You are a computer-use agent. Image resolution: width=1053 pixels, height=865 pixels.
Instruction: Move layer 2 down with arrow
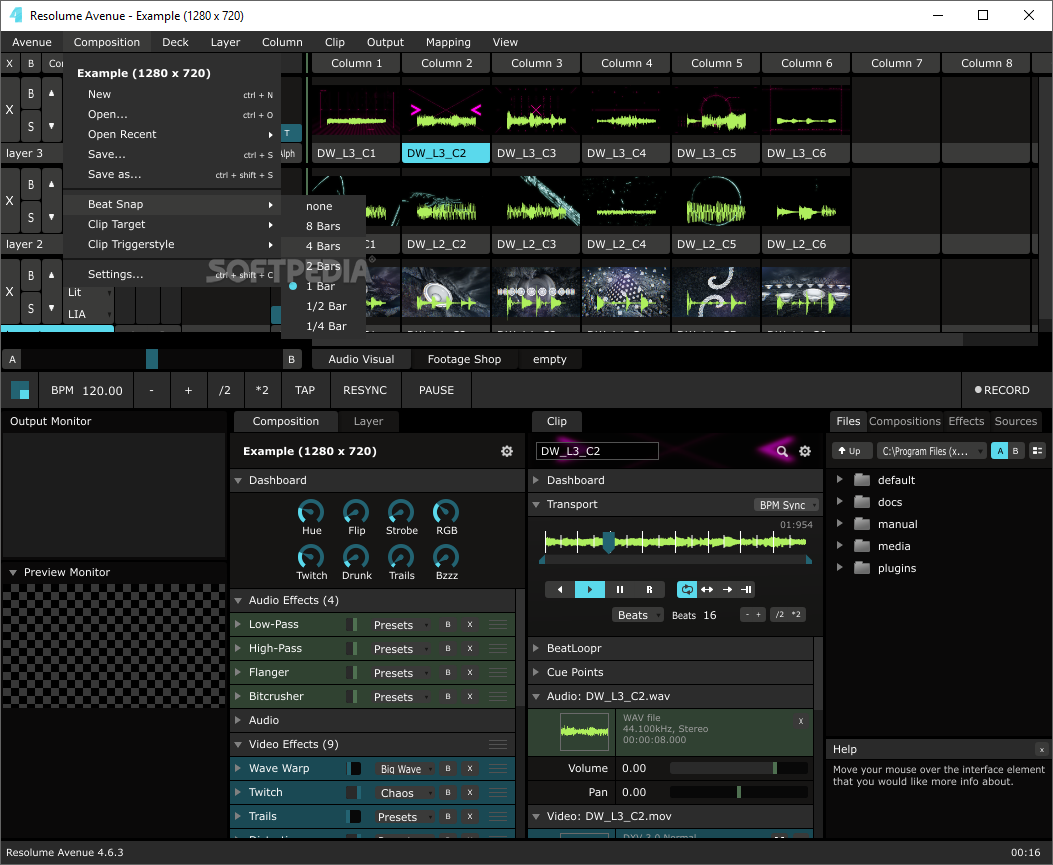pyautogui.click(x=51, y=216)
